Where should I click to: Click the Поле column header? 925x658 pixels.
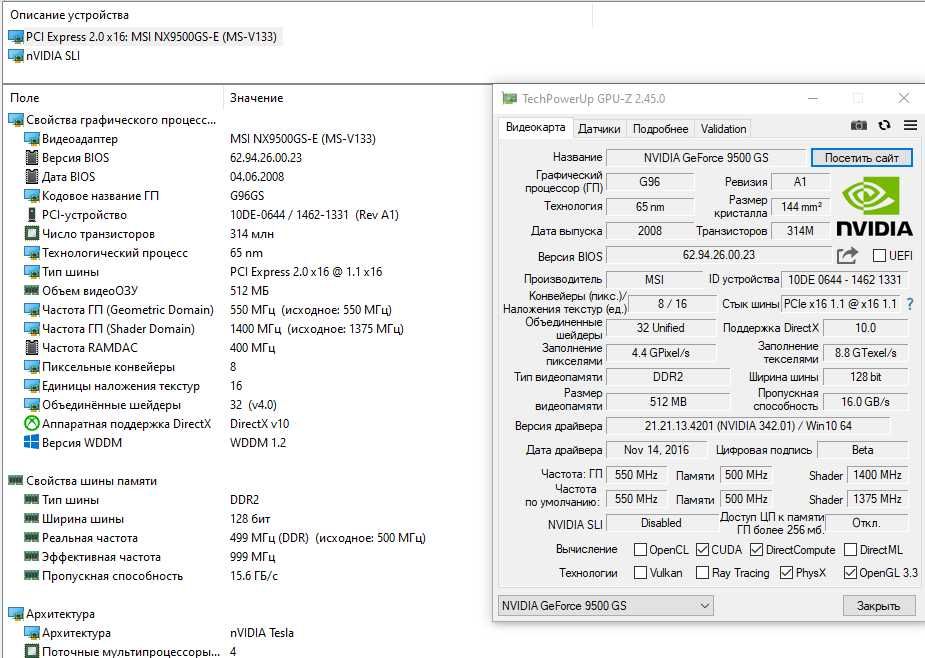(x=113, y=98)
